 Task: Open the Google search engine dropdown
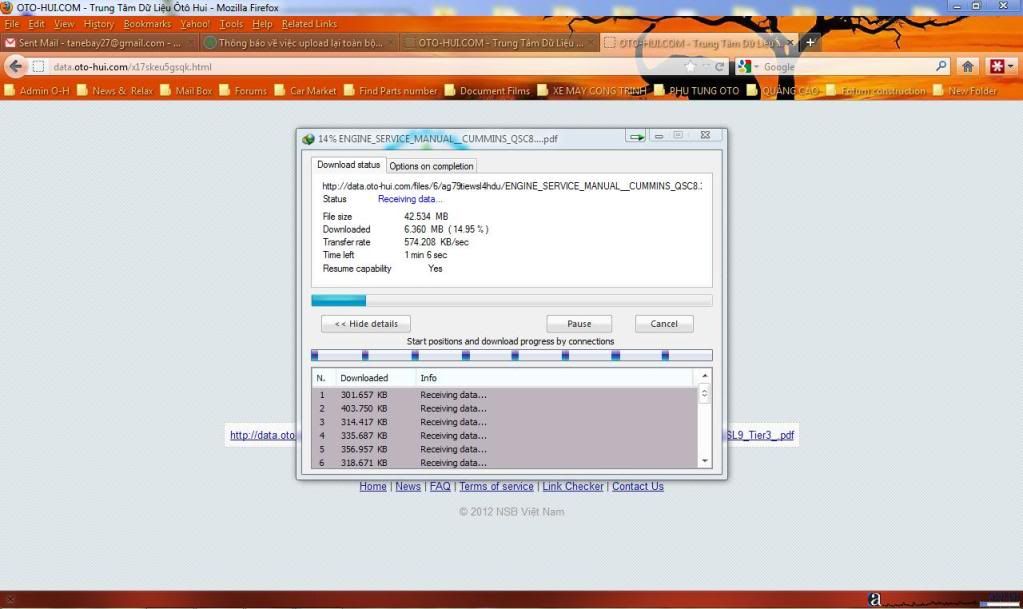pyautogui.click(x=749, y=67)
